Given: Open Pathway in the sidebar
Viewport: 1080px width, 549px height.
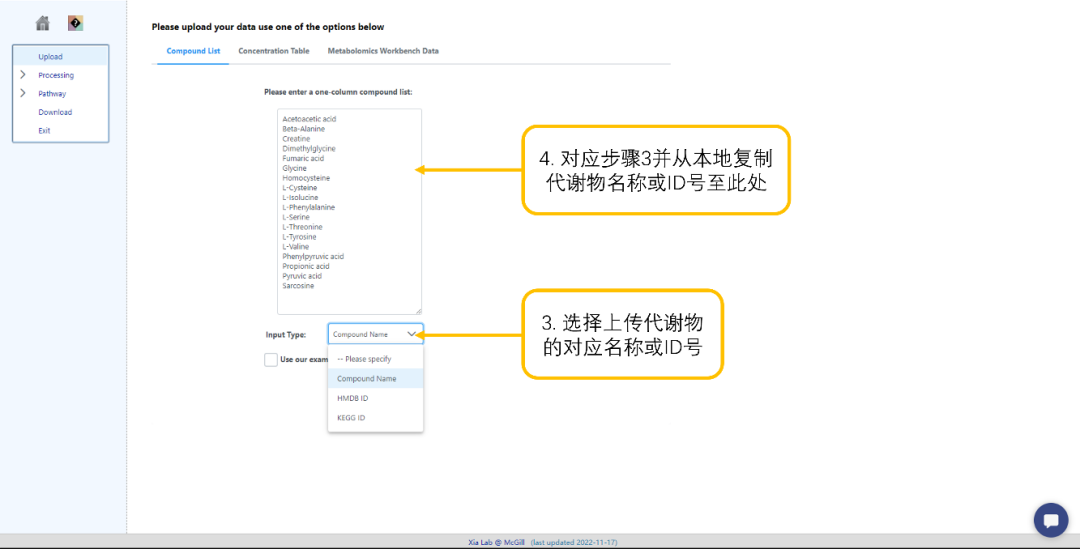Looking at the screenshot, I should tap(52, 94).
